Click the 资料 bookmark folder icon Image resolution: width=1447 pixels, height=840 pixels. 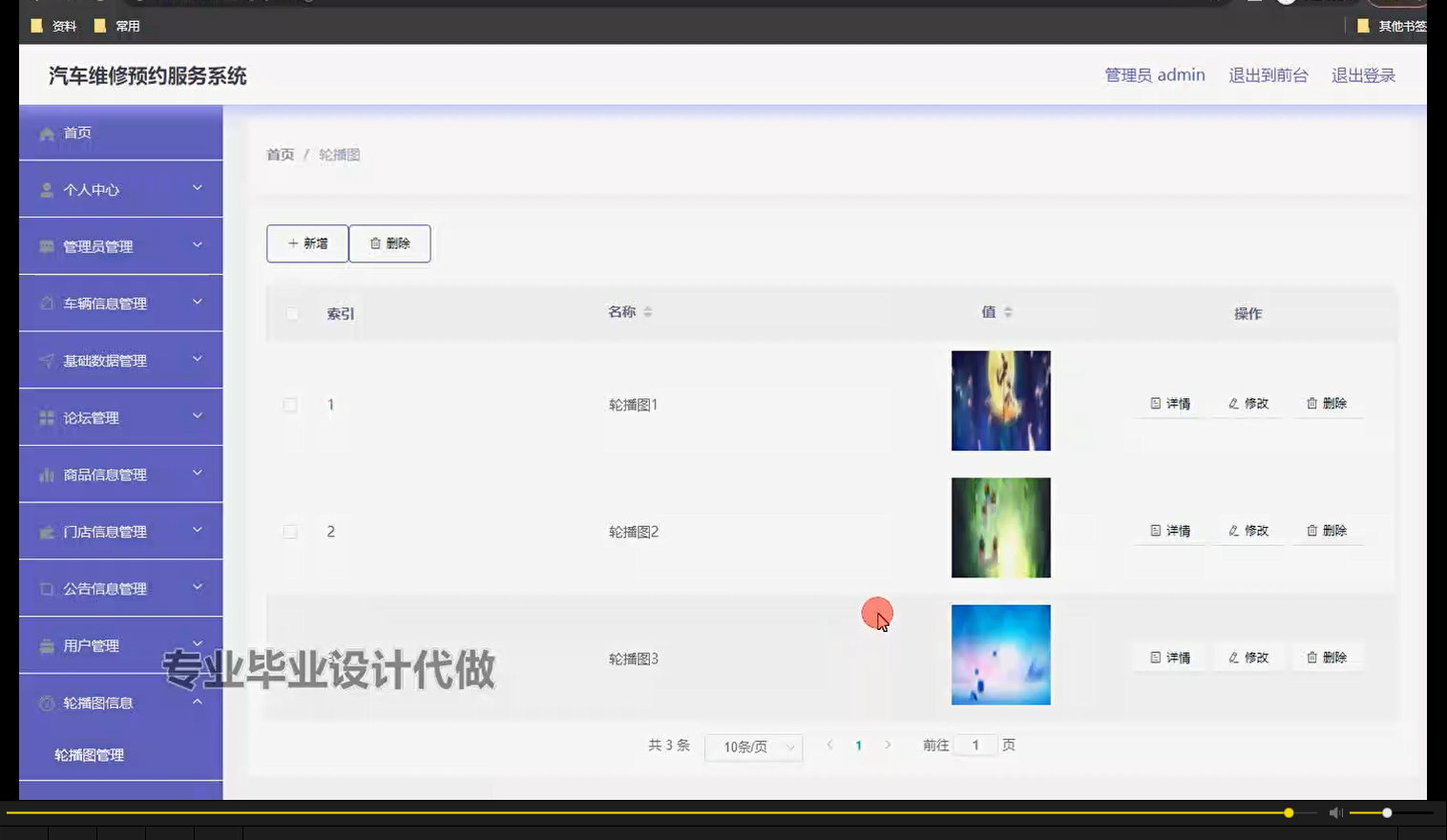coord(37,26)
